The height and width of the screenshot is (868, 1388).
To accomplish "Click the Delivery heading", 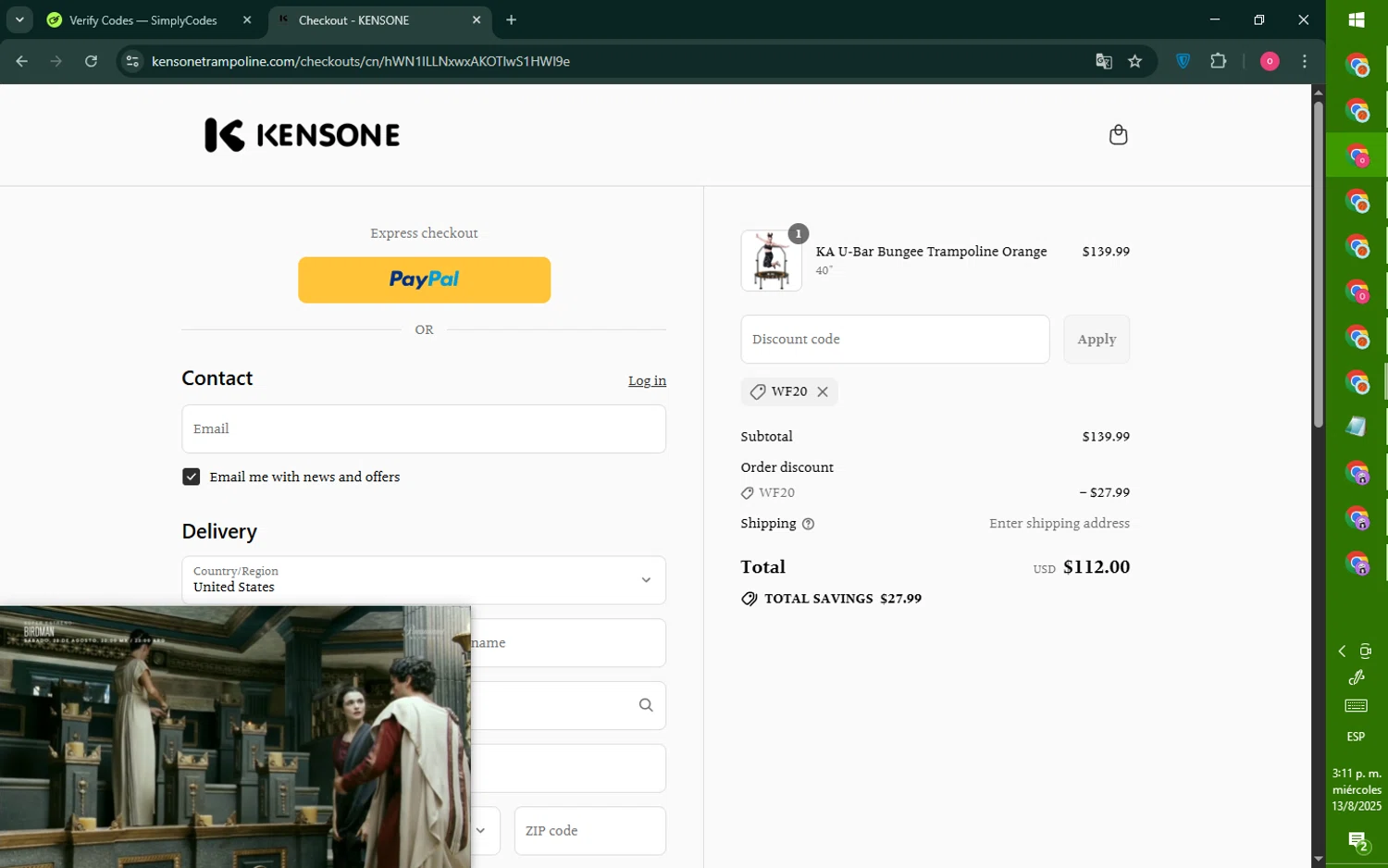I will tap(219, 531).
